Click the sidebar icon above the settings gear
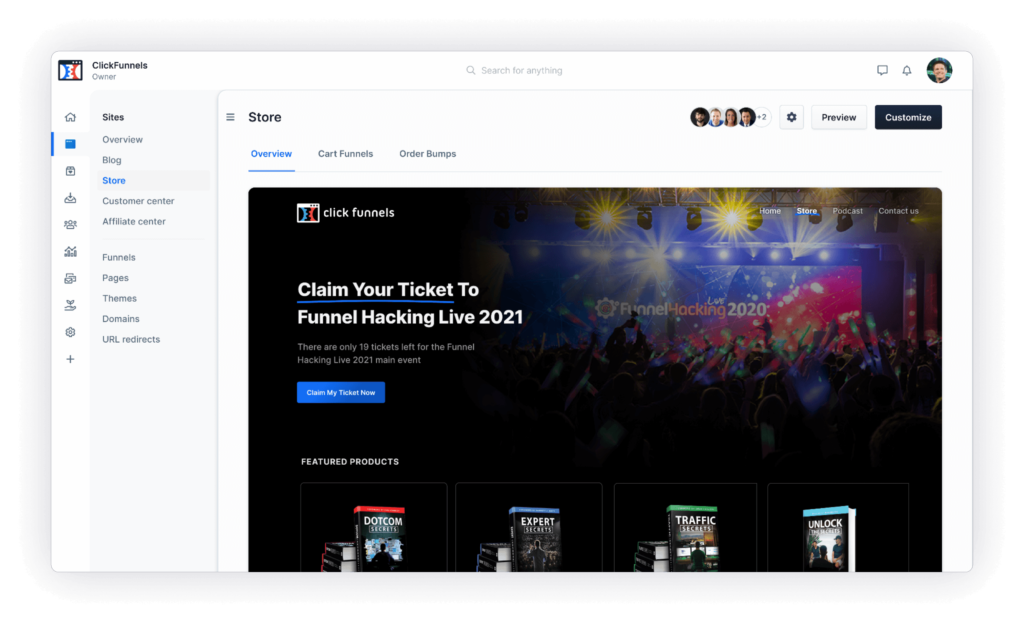 tap(71, 305)
